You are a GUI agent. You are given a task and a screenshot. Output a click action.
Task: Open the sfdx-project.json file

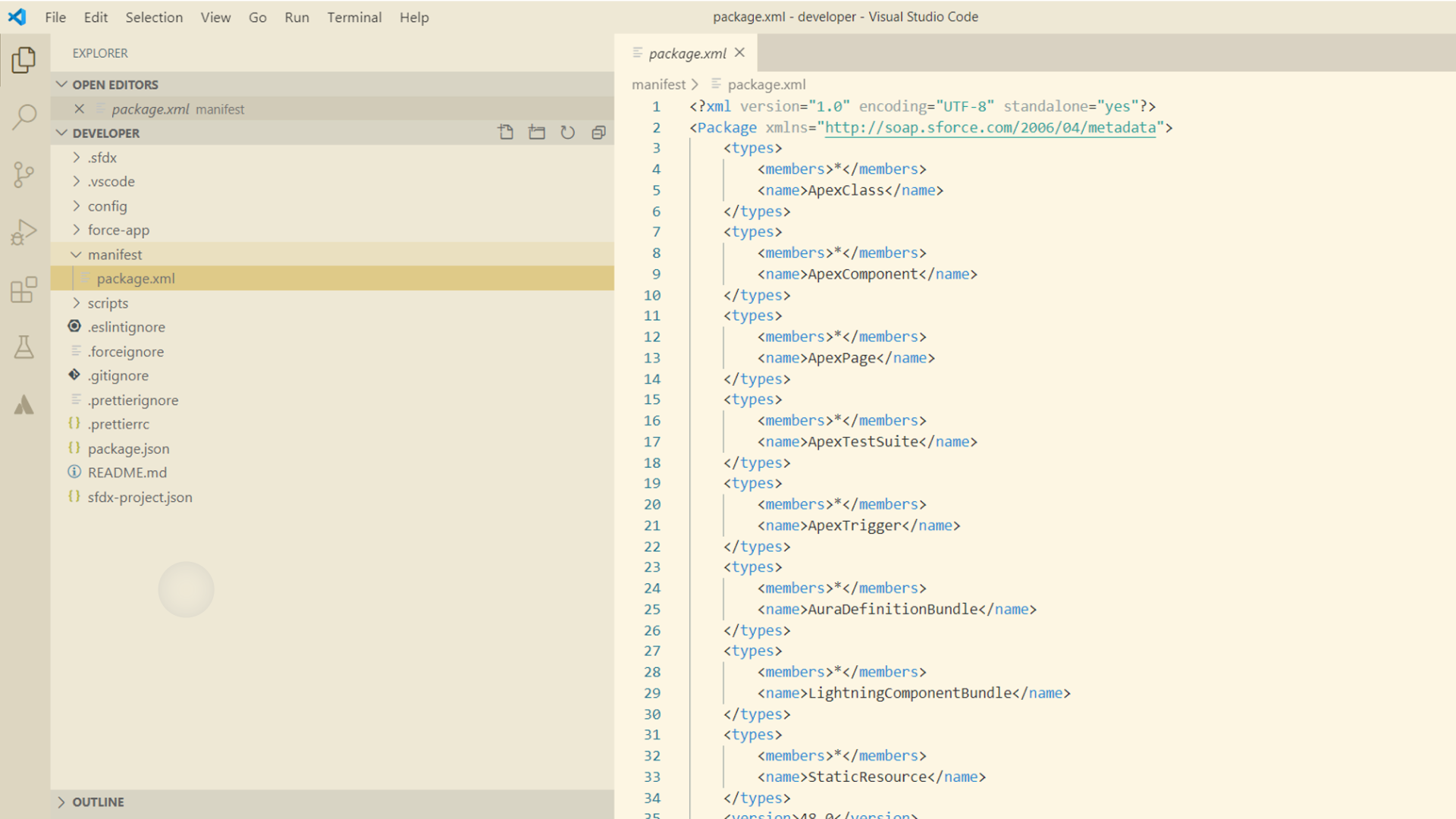pyautogui.click(x=333, y=497)
